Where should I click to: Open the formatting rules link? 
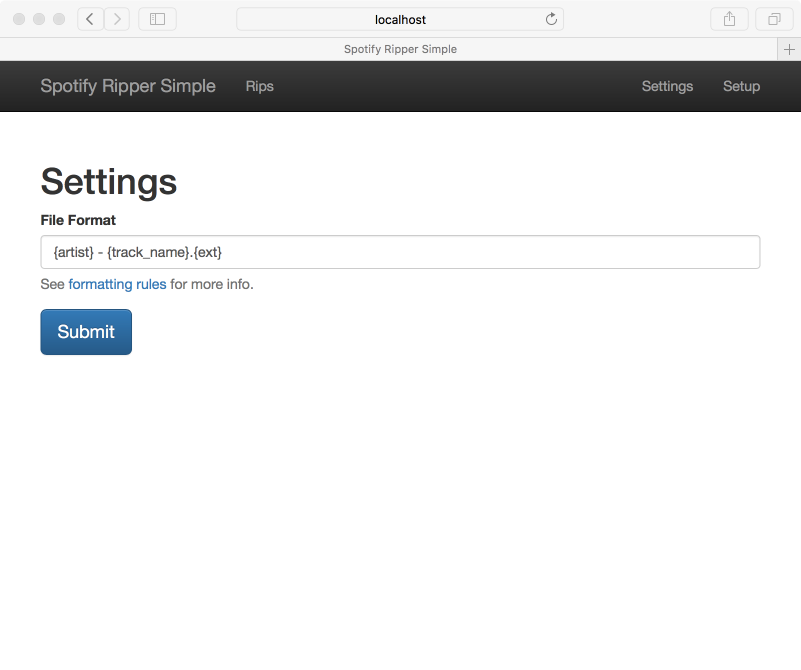tap(117, 284)
